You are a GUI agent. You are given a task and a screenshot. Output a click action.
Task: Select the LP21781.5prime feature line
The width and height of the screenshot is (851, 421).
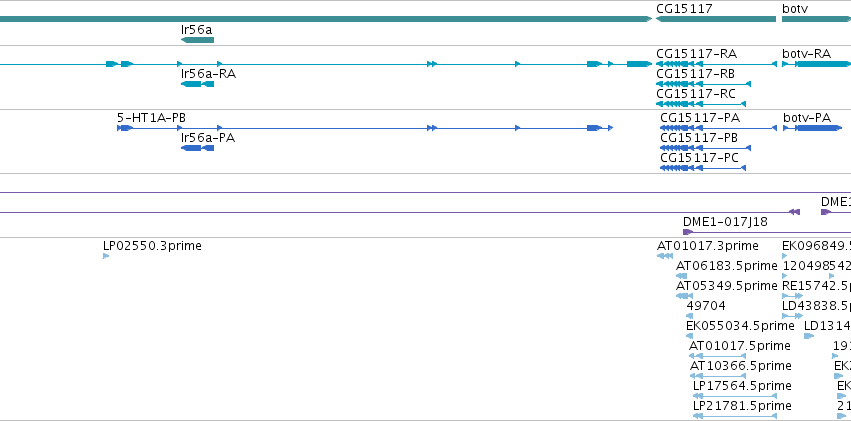click(x=735, y=416)
